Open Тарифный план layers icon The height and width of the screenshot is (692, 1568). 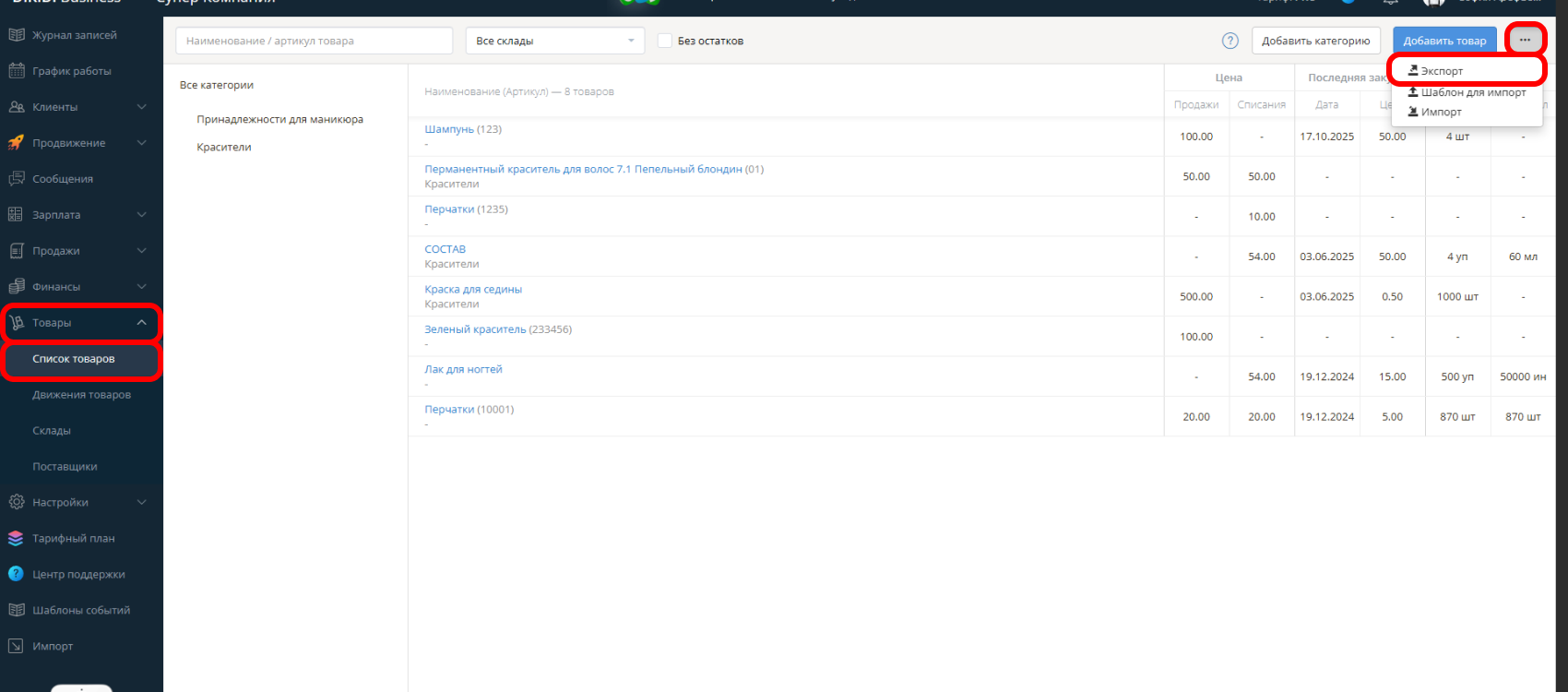click(x=16, y=539)
